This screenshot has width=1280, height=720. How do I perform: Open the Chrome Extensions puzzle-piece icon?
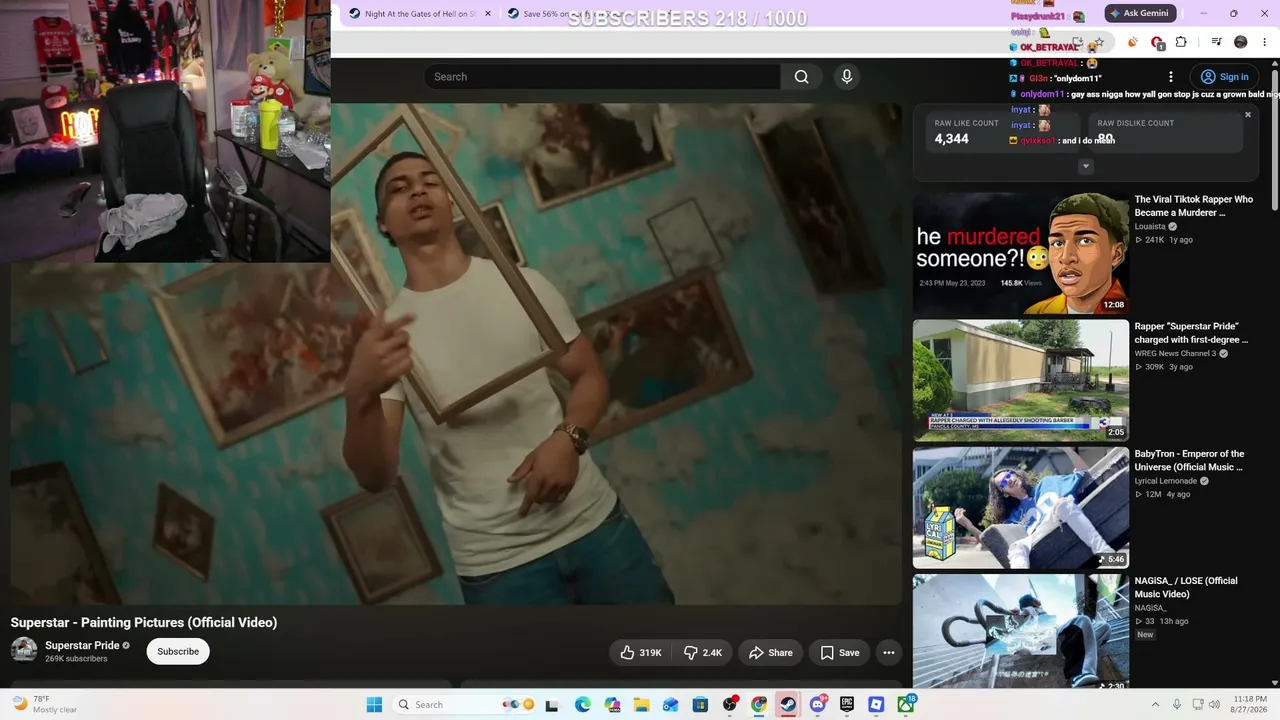pyautogui.click(x=1181, y=42)
